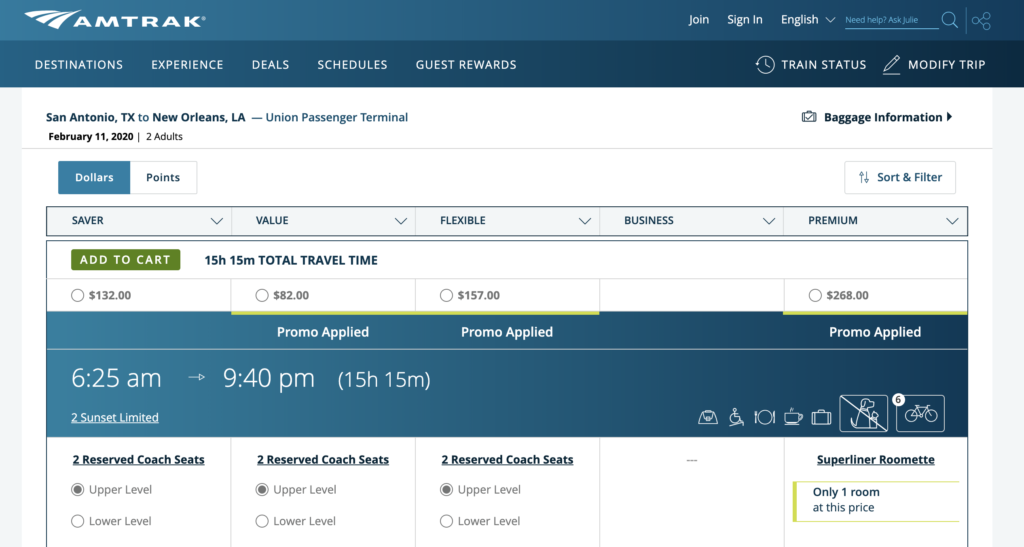Open the 2 Sunset Limited link

click(x=115, y=418)
